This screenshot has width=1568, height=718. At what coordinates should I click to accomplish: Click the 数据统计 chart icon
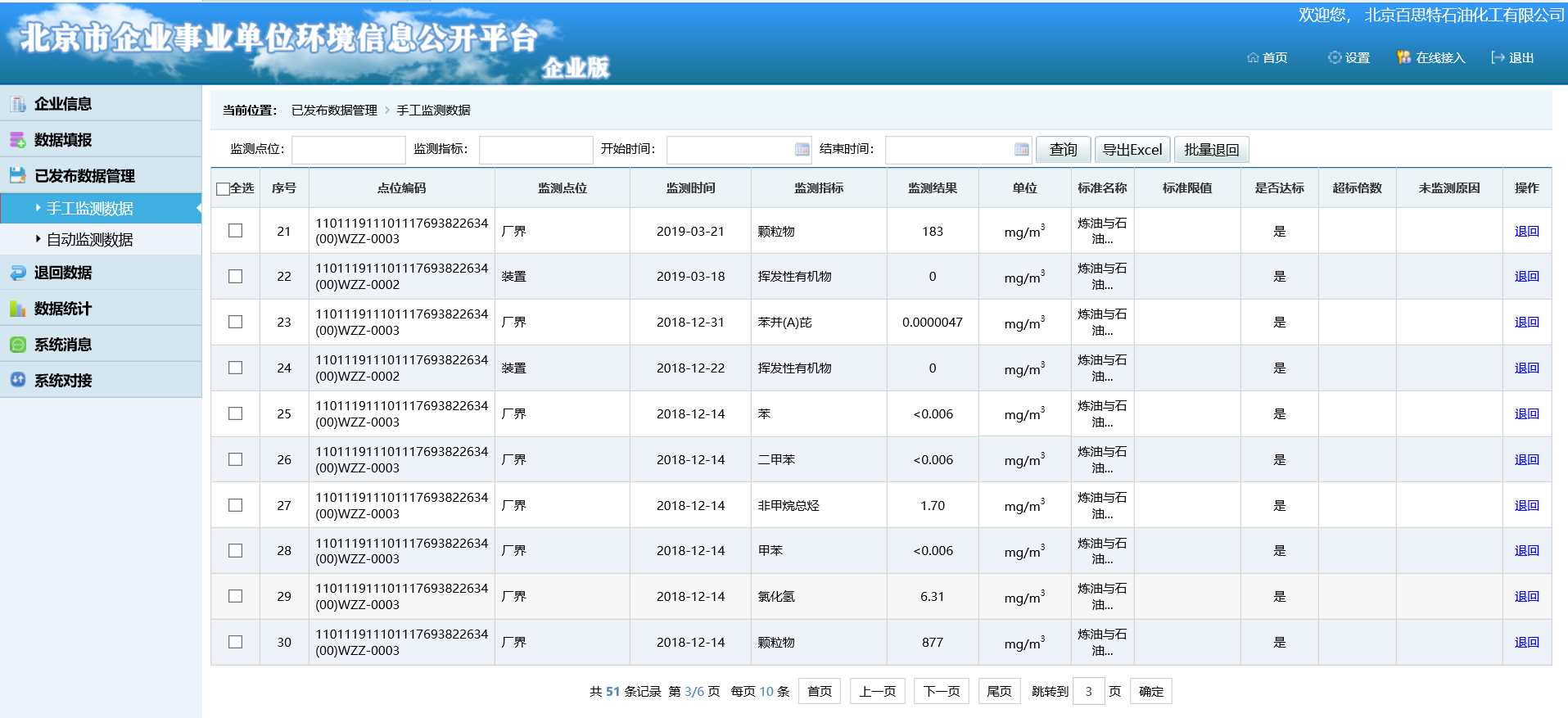pos(18,309)
